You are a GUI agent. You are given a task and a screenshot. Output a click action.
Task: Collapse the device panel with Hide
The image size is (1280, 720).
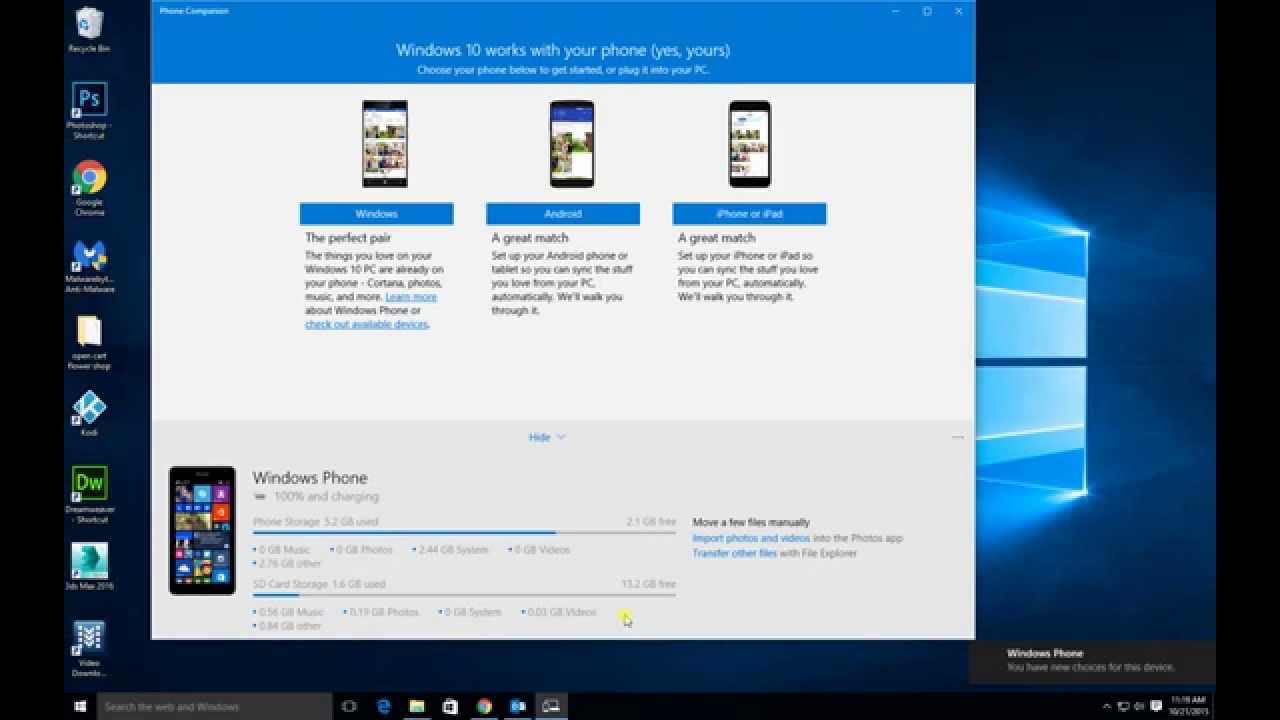point(547,437)
